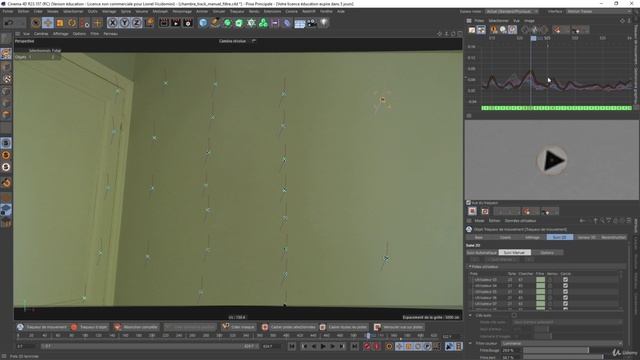Open the viewport Caméras menu

tap(41, 34)
